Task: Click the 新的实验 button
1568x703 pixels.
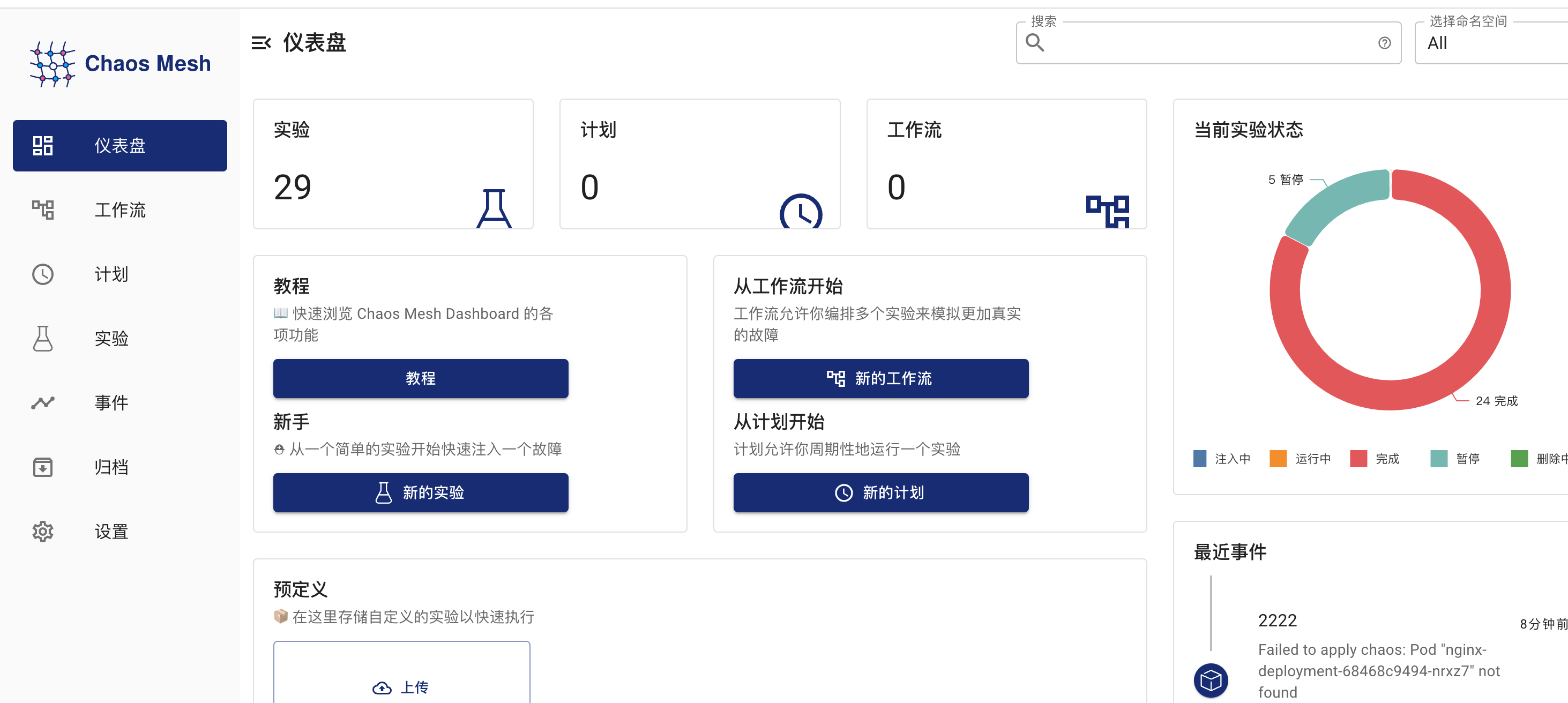Action: 420,492
